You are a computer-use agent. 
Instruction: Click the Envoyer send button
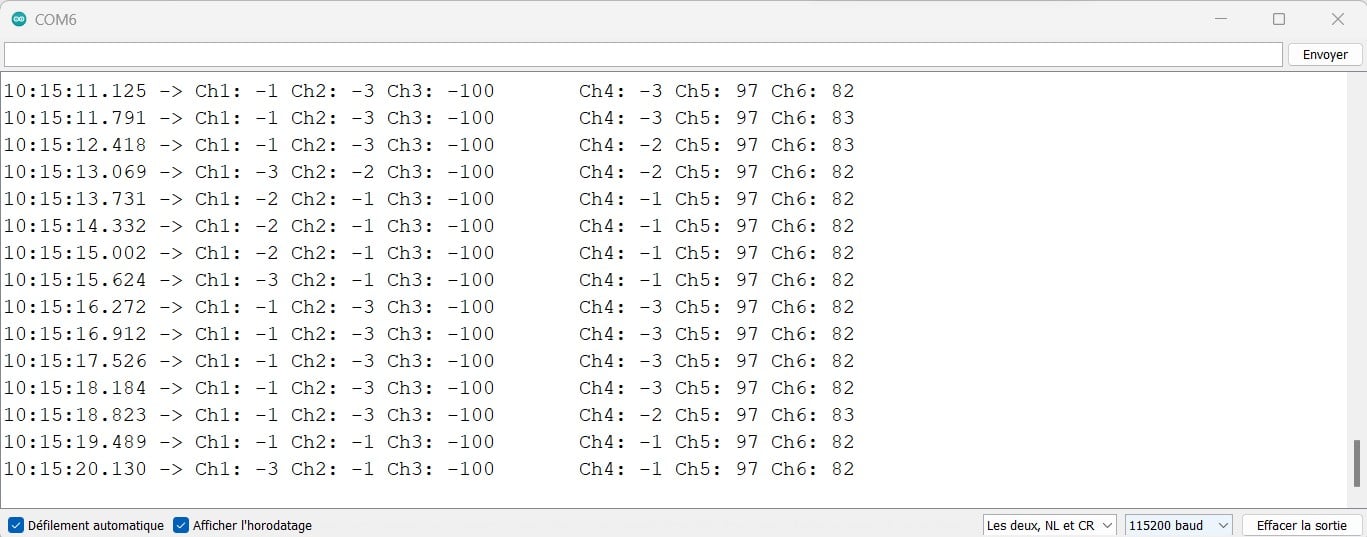1324,55
